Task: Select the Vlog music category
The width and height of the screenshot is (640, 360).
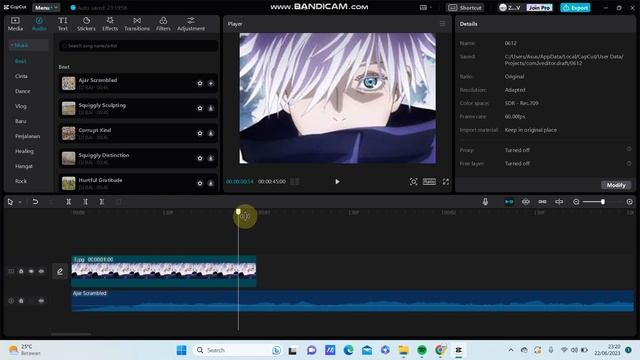Action: pyautogui.click(x=21, y=106)
